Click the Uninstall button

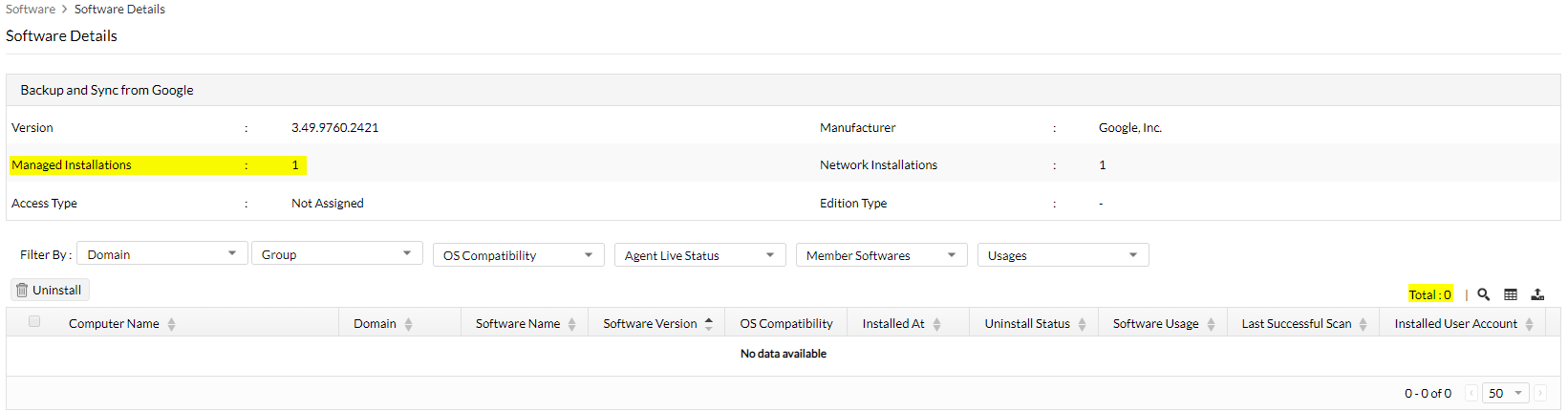tap(50, 290)
